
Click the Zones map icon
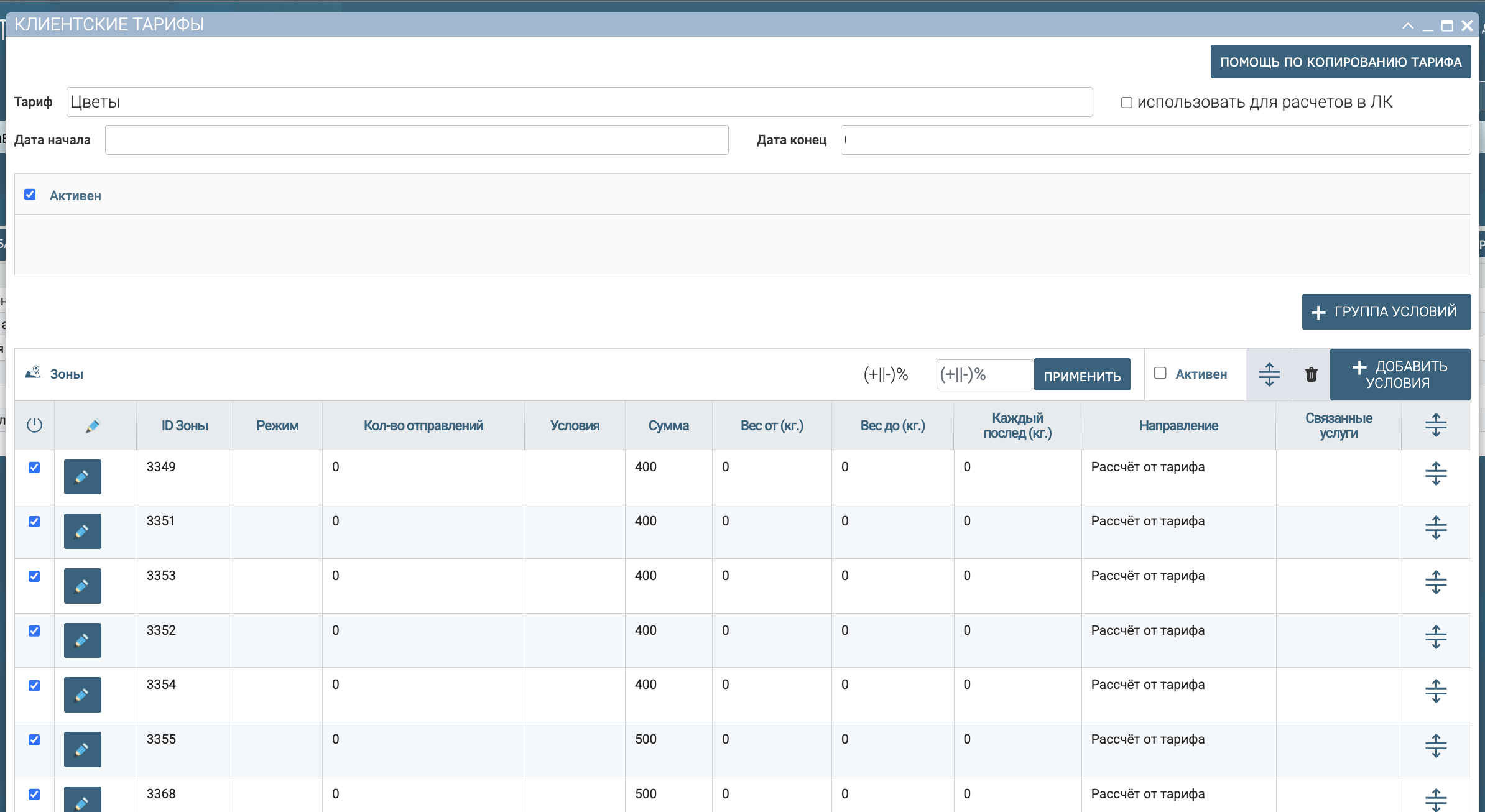[33, 373]
